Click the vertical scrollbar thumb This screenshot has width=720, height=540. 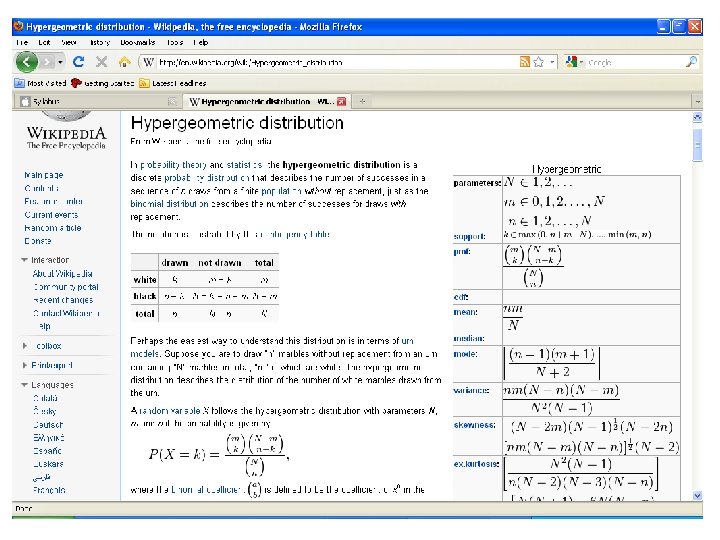coord(698,145)
